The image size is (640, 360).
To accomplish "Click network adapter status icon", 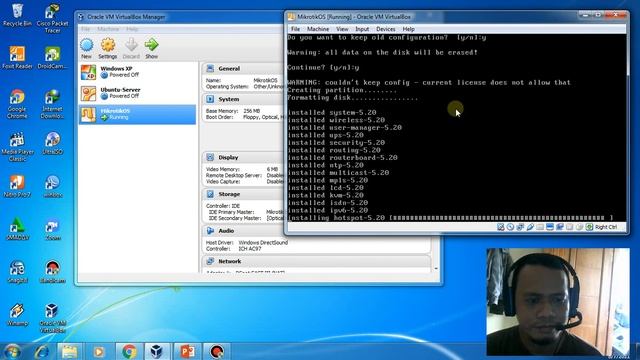I will (520, 227).
